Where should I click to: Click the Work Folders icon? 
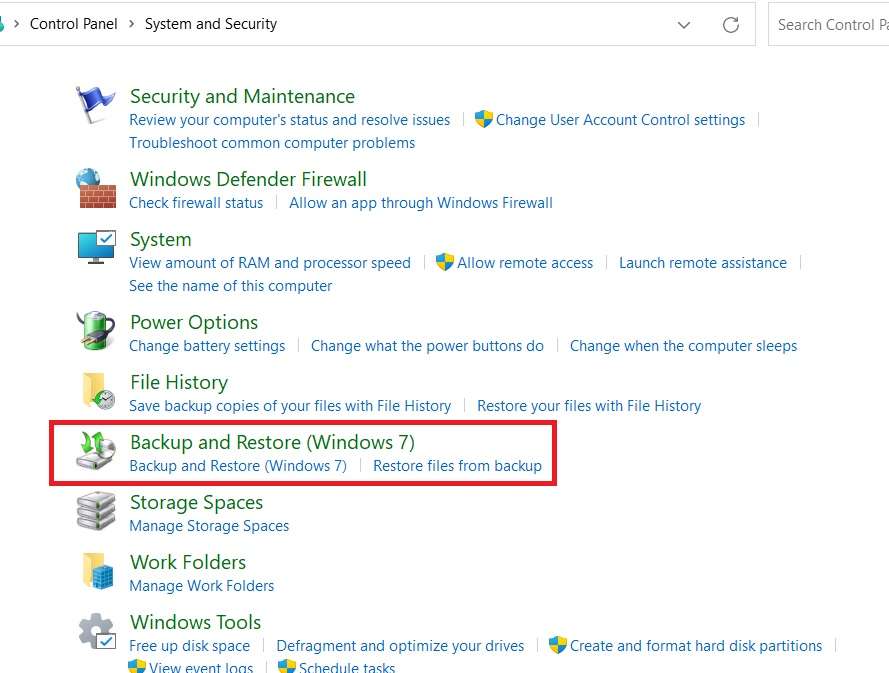[x=98, y=571]
